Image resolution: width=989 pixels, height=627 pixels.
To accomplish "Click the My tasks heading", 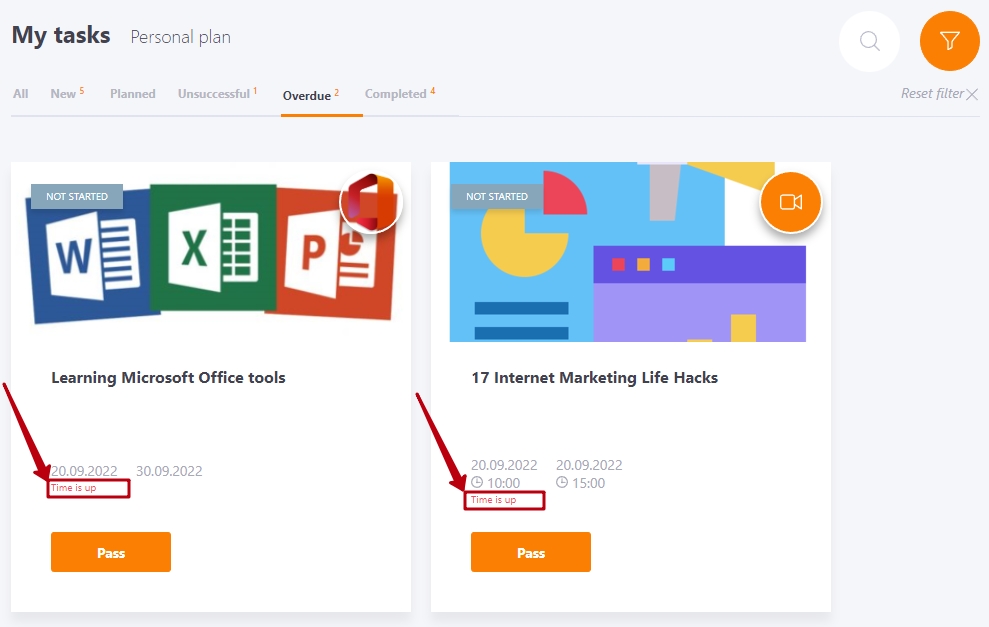I will coord(61,35).
